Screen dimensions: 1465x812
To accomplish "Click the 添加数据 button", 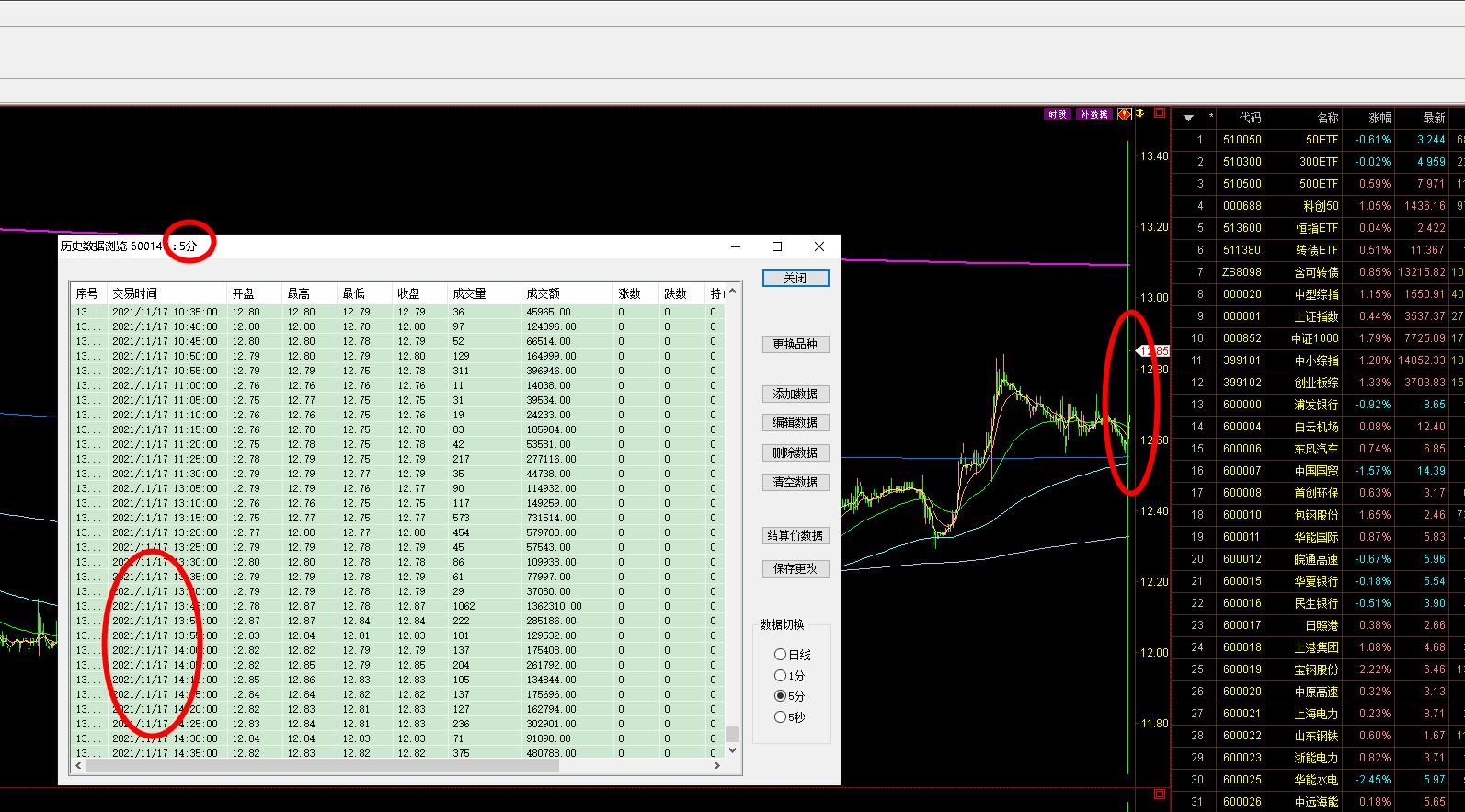I will 795,394.
